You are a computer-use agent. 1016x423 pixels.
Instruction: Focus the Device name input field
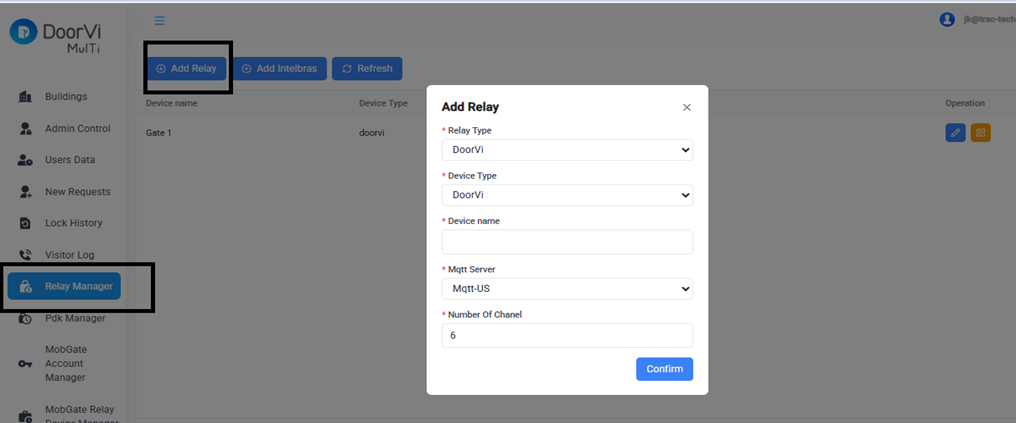567,242
